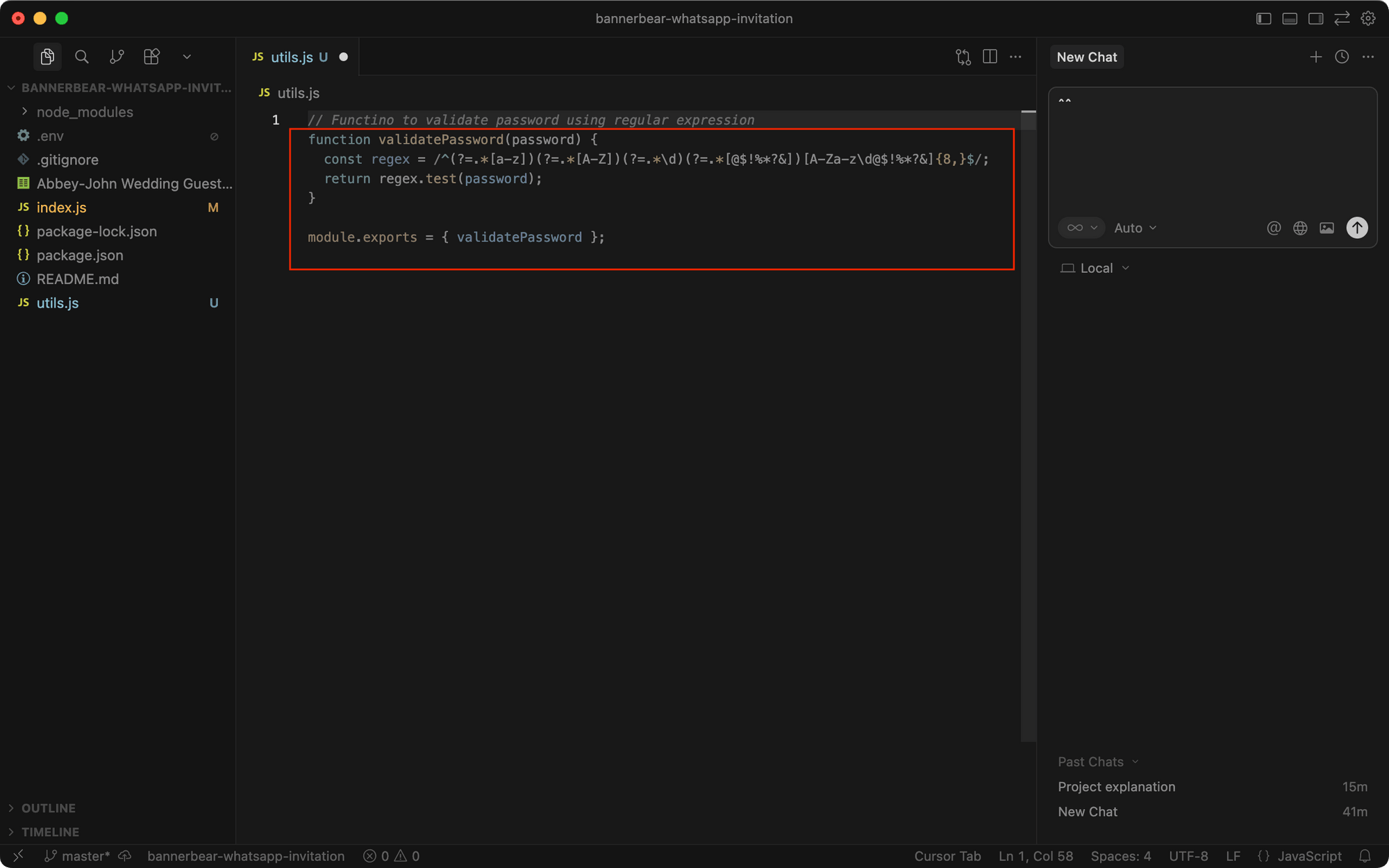Screen dimensions: 1389x868
Task: Open the Project explanation past chat
Action: [1116, 786]
